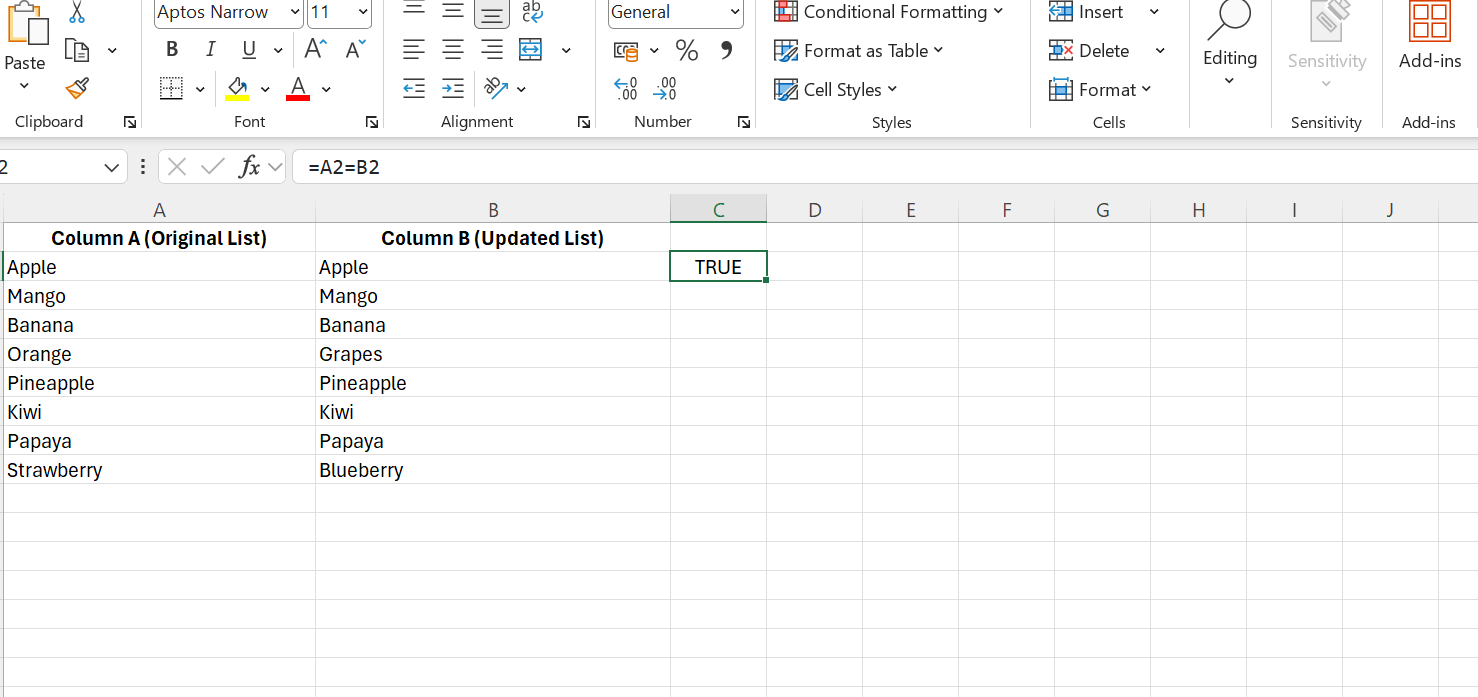The height and width of the screenshot is (697, 1478).
Task: Click the Cut scissors icon
Action: coord(77,13)
